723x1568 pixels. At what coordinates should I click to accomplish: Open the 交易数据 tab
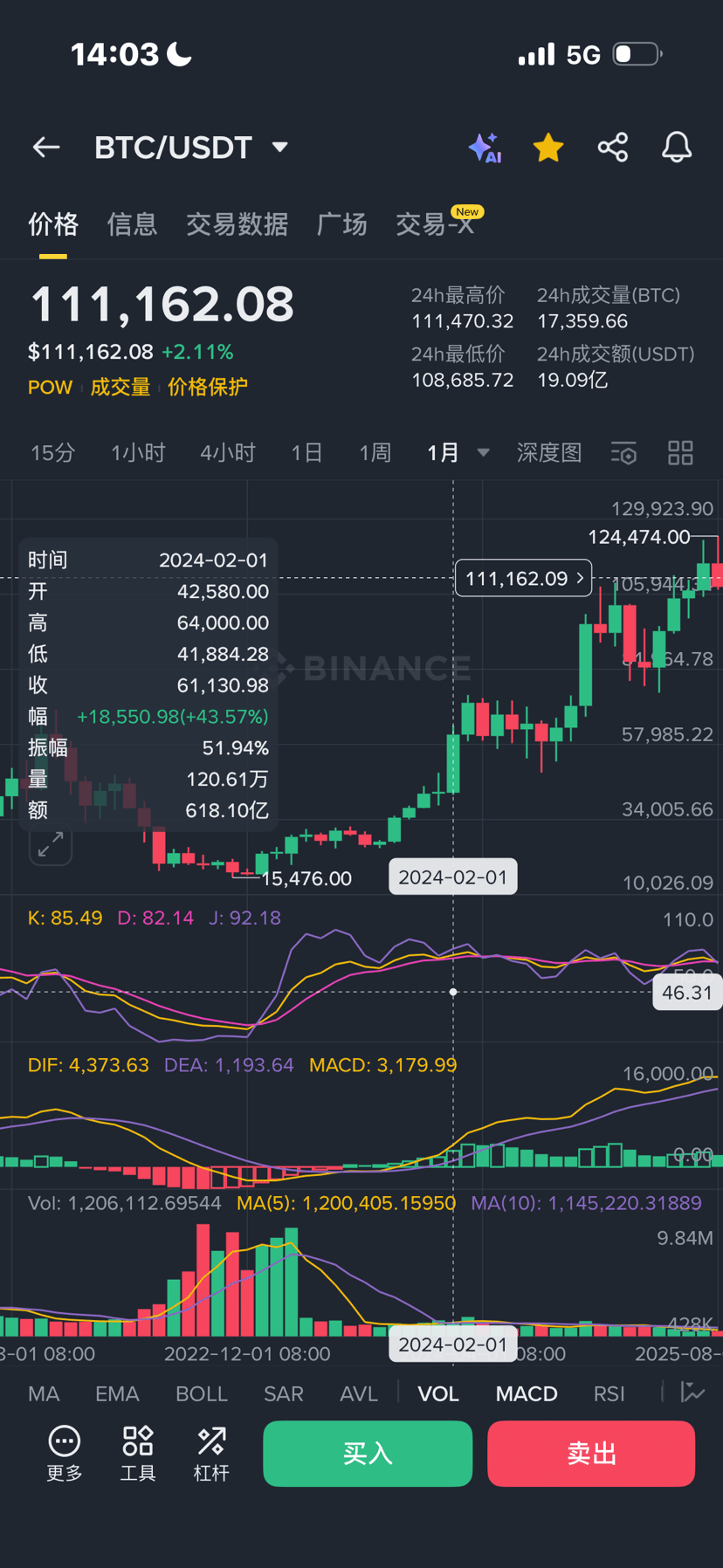237,224
